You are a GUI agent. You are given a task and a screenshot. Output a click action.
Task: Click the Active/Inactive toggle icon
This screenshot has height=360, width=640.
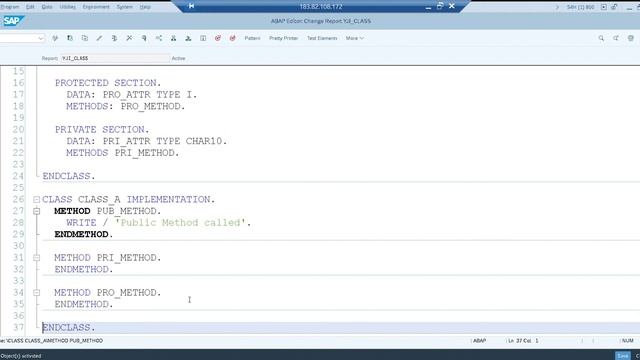pos(70,38)
